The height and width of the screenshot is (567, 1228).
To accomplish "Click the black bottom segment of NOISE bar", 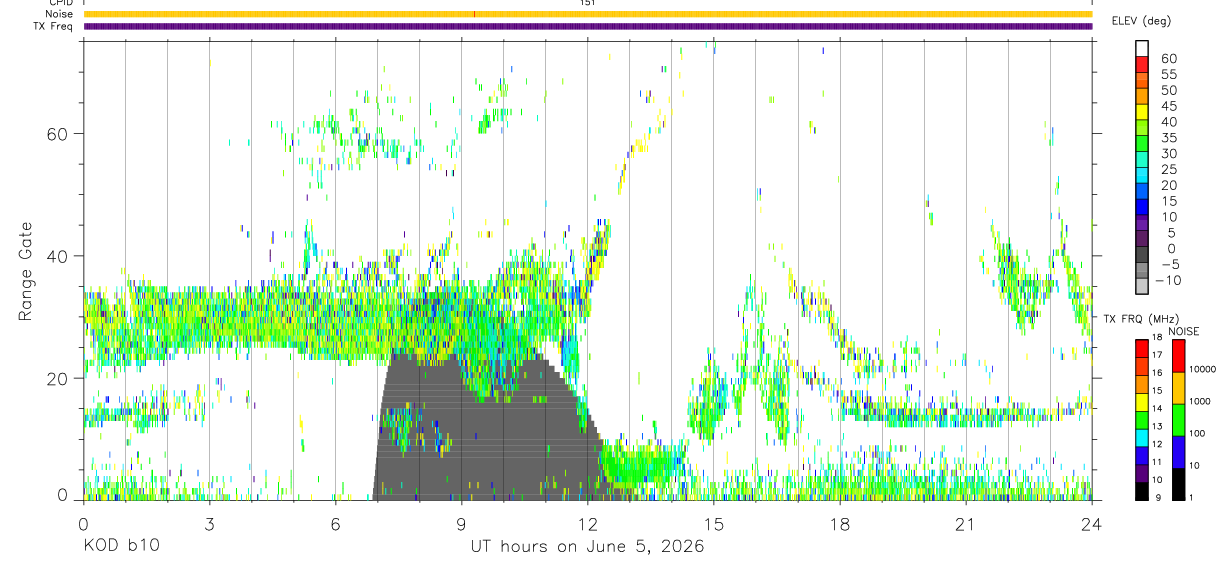I will coord(1178,484).
